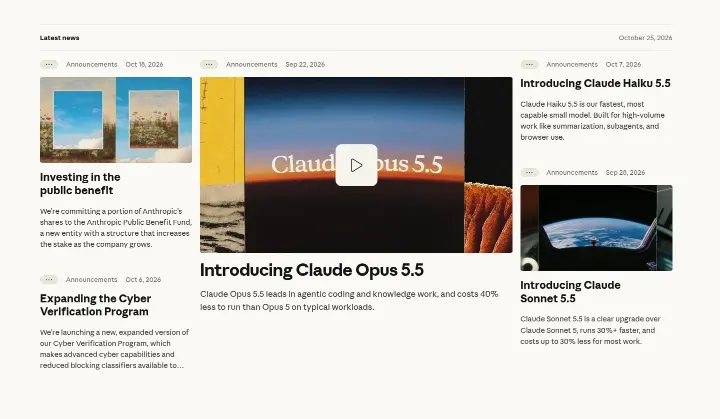The image size is (720, 419).
Task: Click the Oct 6, 2026 date
Action: tap(143, 279)
